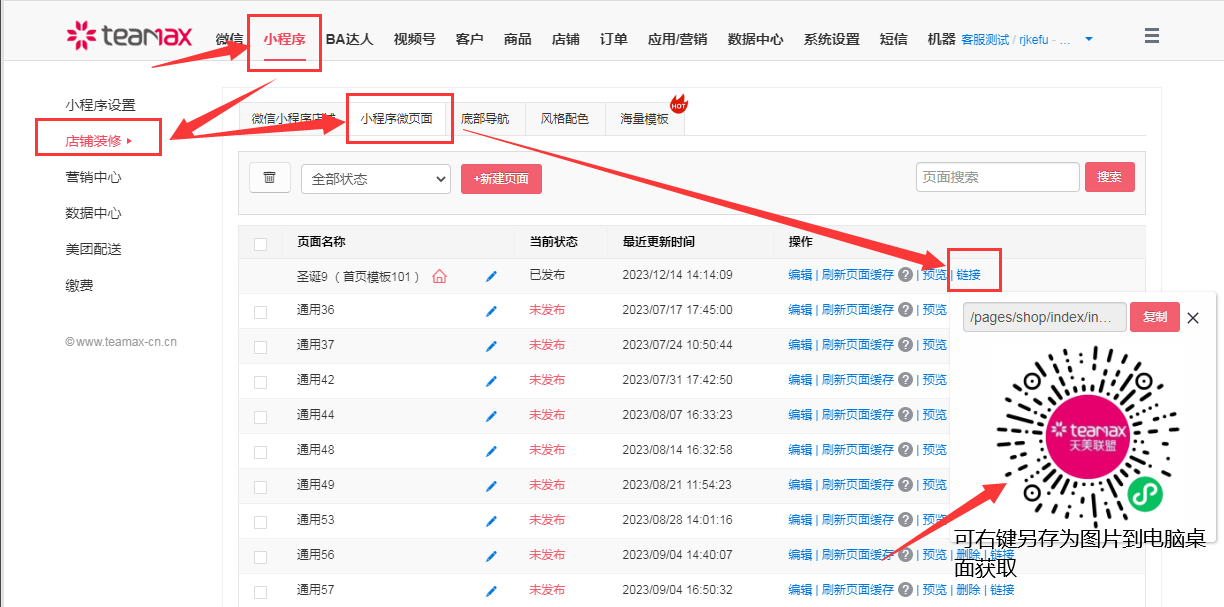Check the checkbox for 通用37
The height and width of the screenshot is (607, 1224).
tap(261, 346)
